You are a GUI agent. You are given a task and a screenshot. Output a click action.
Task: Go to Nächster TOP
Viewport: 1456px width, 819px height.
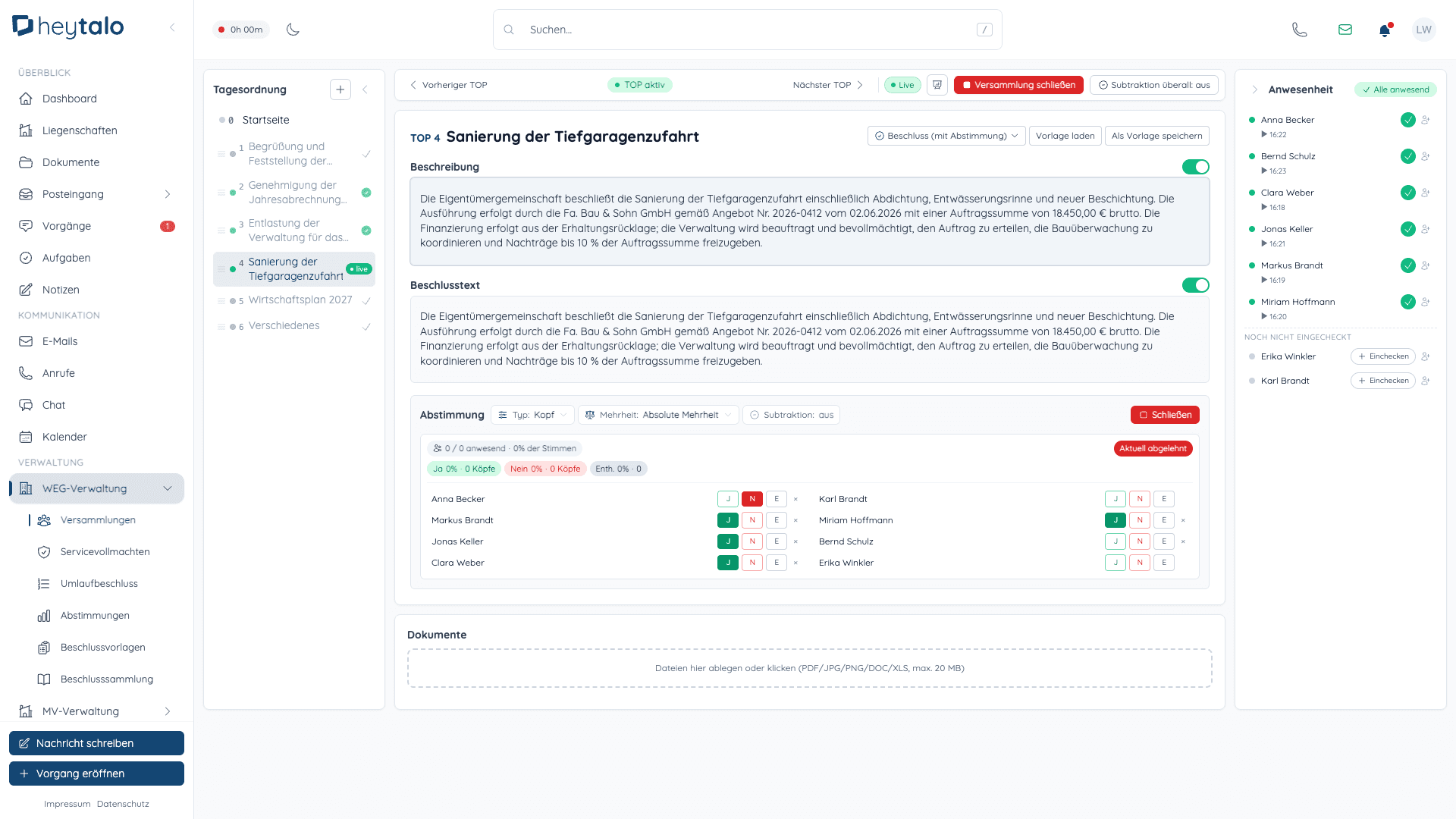pos(827,85)
